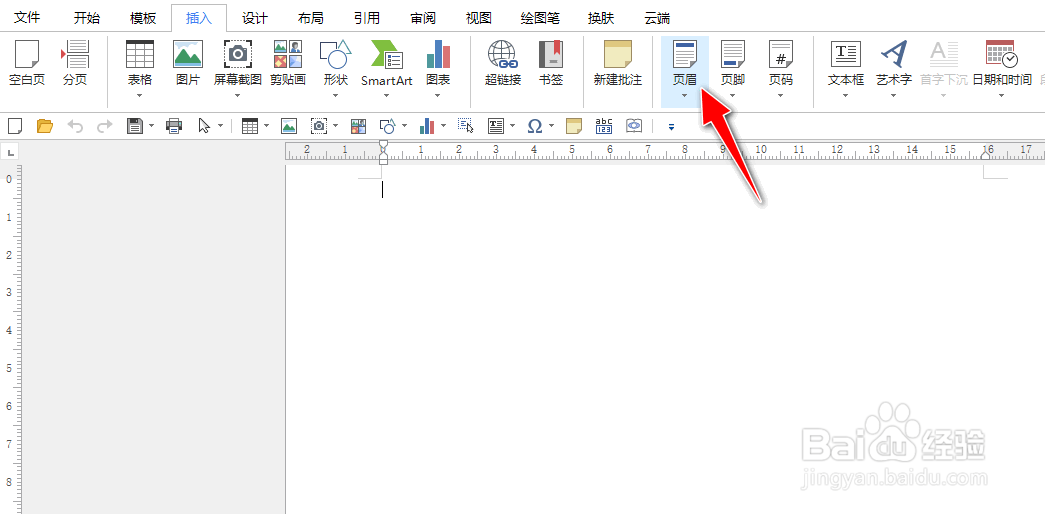Image resolution: width=1045 pixels, height=514 pixels.
Task: Customize quick access toolbar via blue arrow
Action: coord(671,126)
